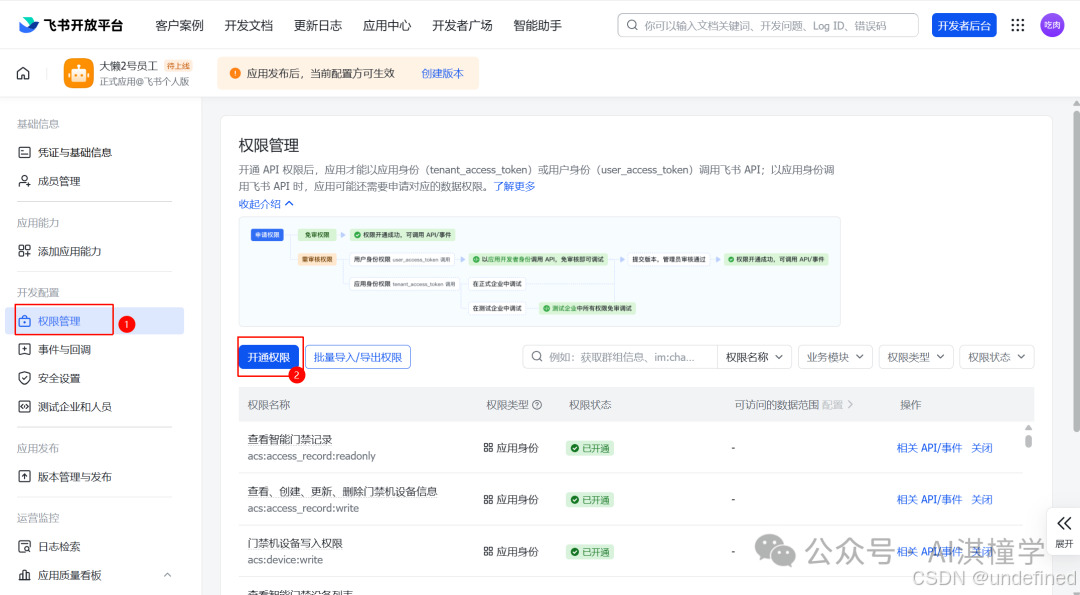The width and height of the screenshot is (1080, 595).
Task: Open the 权限类型 filter dropdown
Action: [x=915, y=356]
